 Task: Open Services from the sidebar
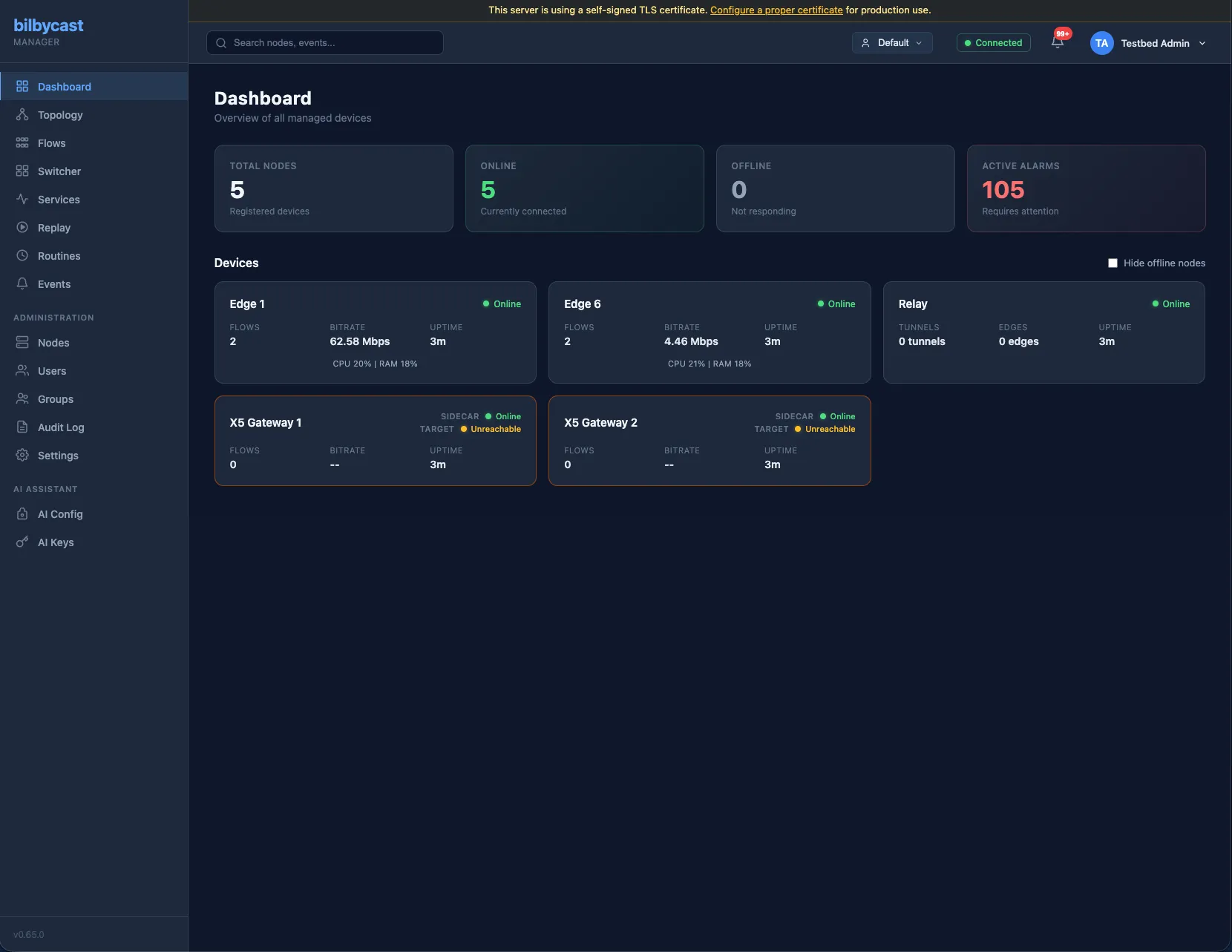(94, 199)
